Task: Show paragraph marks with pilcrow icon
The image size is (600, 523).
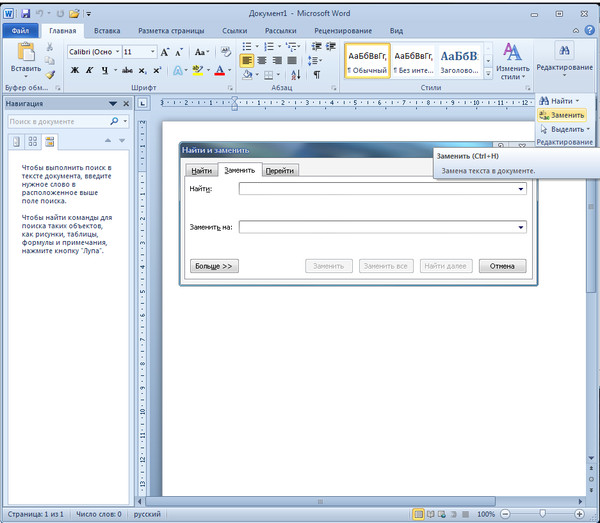Action: click(317, 75)
